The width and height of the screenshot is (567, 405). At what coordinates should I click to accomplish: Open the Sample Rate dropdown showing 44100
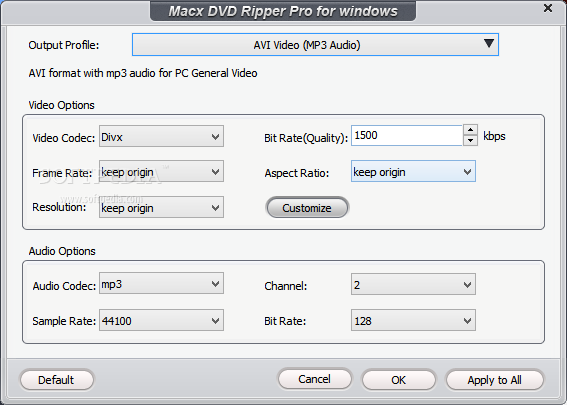click(161, 320)
